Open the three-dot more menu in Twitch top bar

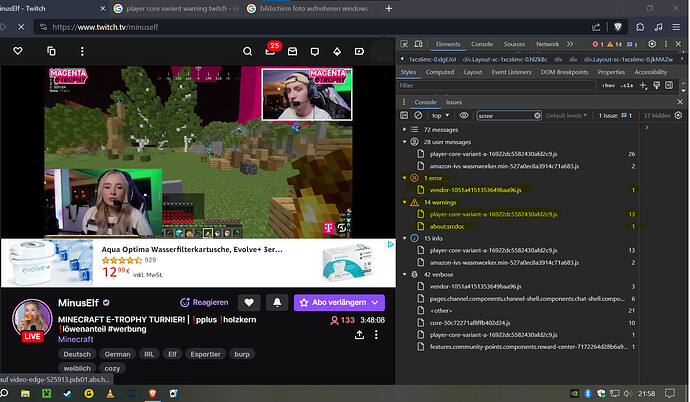82,51
